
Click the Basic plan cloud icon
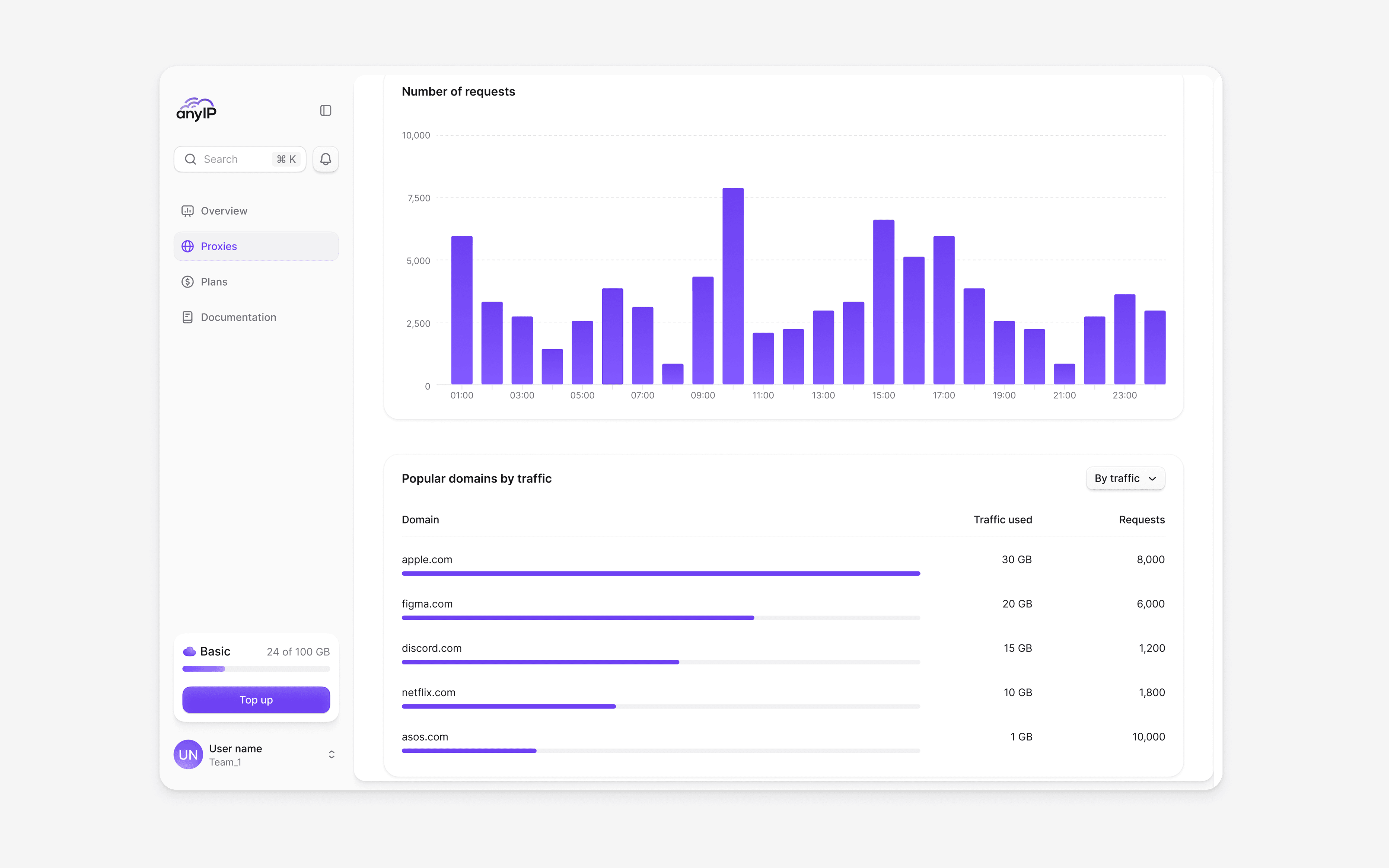pyautogui.click(x=189, y=652)
